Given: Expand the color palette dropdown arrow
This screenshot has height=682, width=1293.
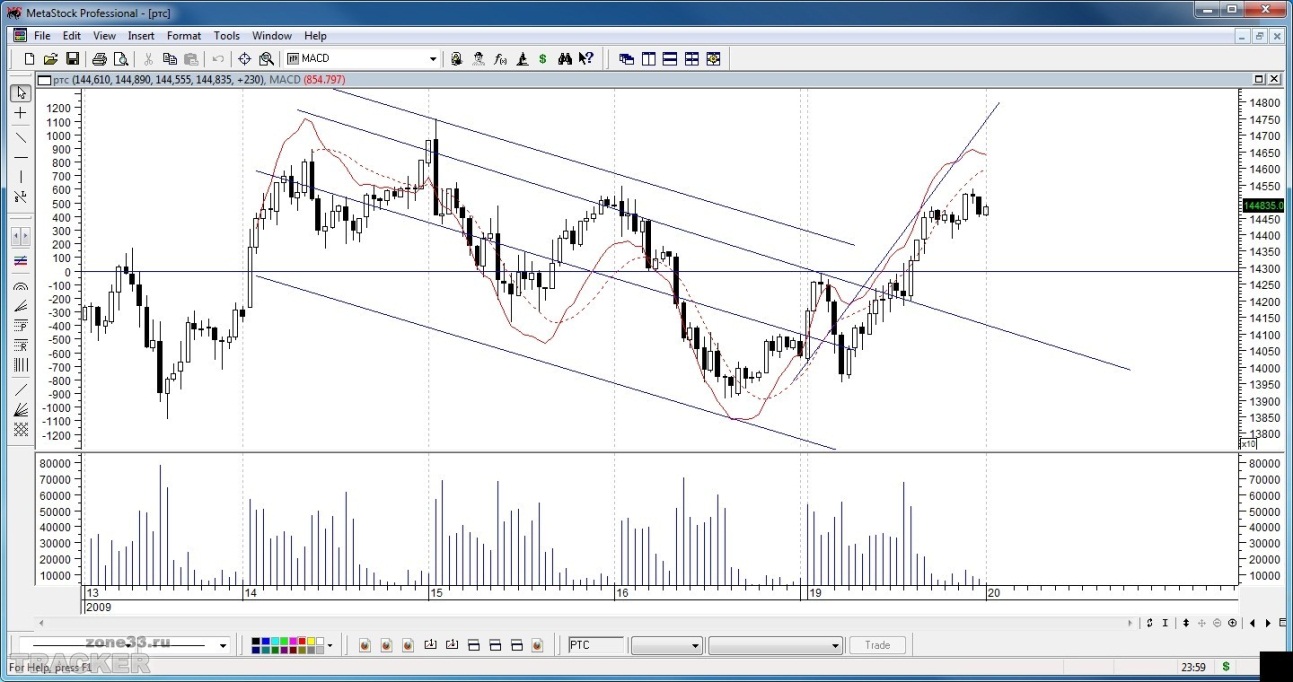Looking at the screenshot, I should tap(329, 645).
